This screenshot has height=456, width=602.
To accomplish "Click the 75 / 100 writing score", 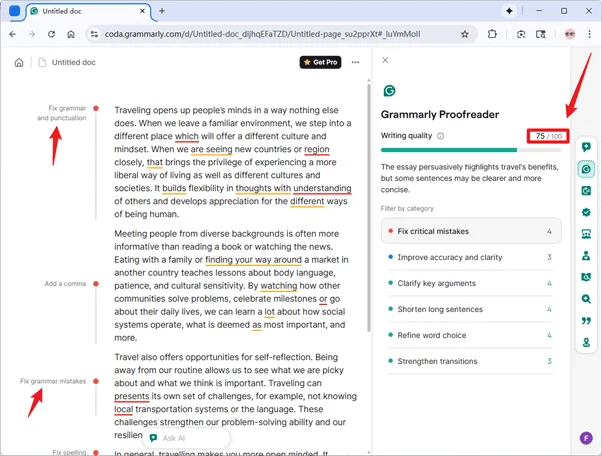I will pyautogui.click(x=548, y=136).
